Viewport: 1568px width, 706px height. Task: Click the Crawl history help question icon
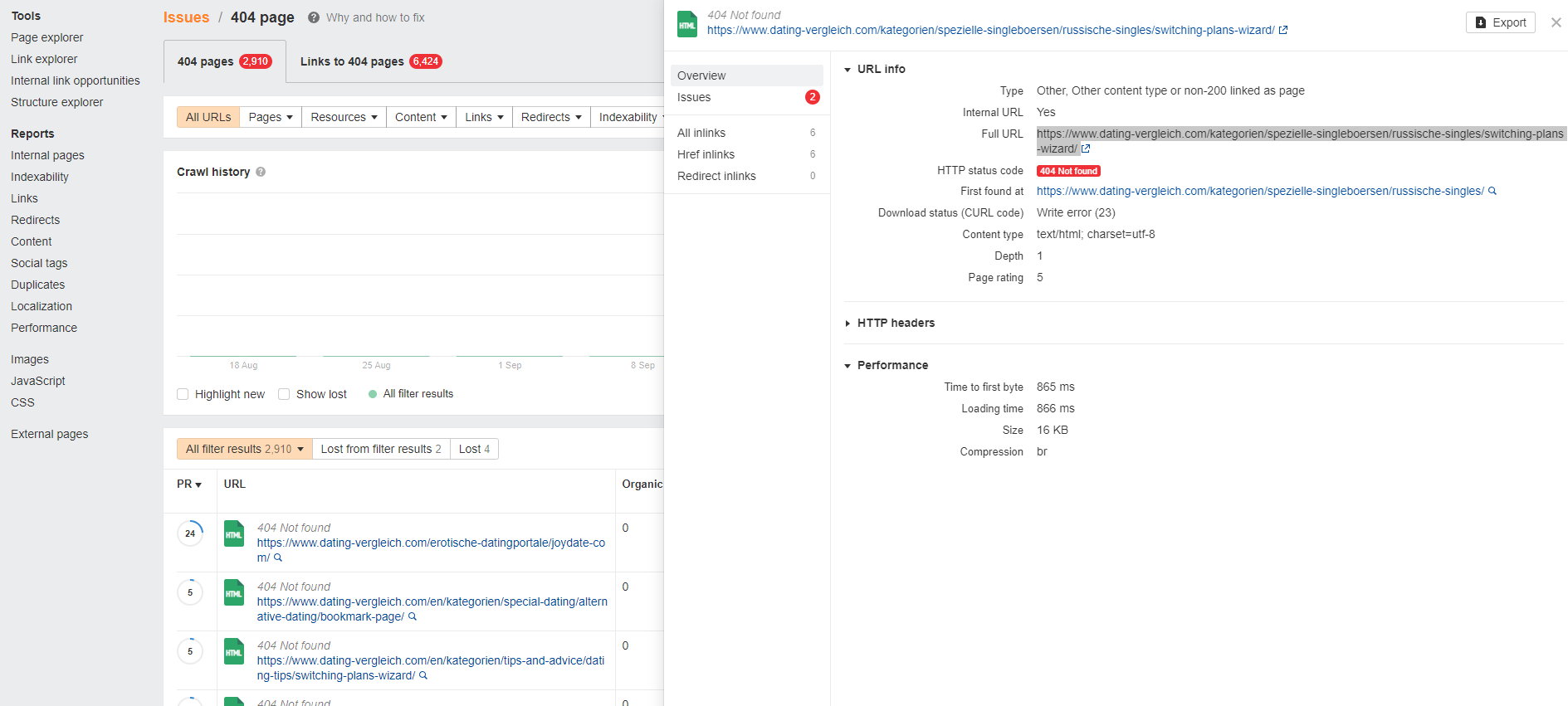click(x=261, y=172)
